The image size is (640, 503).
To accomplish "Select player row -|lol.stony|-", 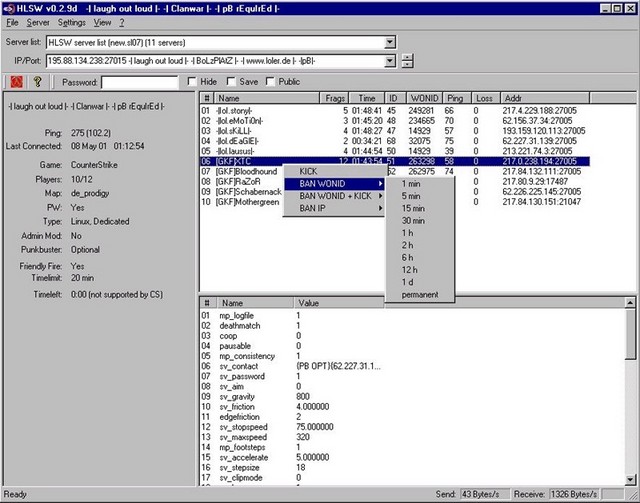I will 394,111.
